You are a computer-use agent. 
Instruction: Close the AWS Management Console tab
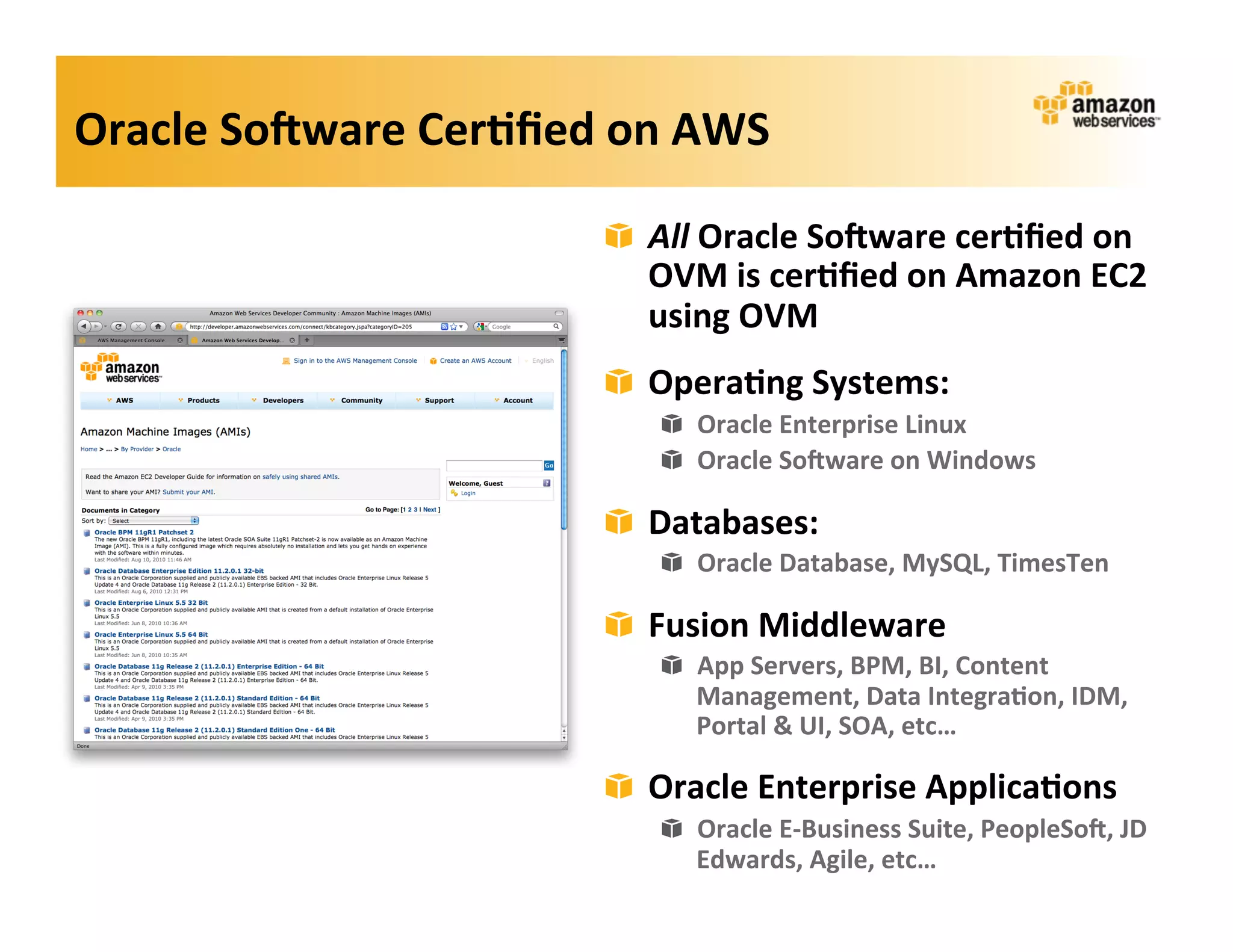pyautogui.click(x=180, y=340)
